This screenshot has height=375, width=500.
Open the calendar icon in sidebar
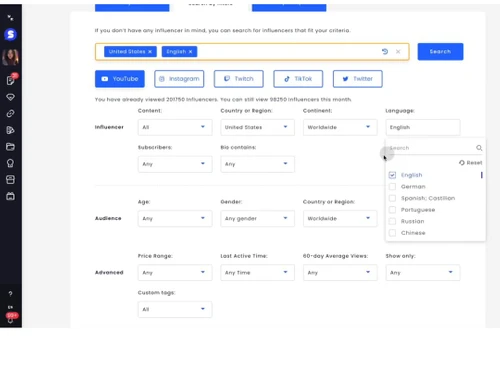pyautogui.click(x=10, y=196)
